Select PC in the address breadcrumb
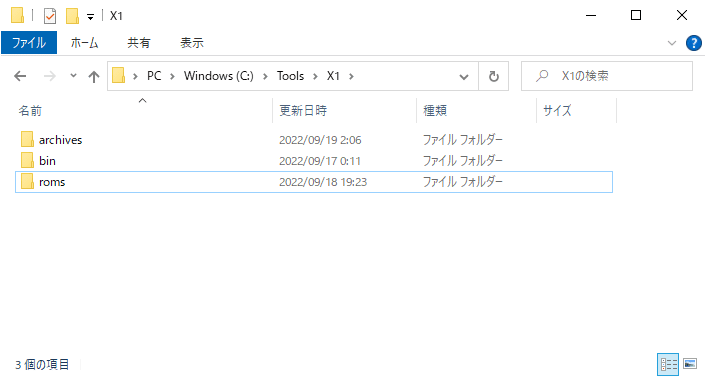 pos(154,76)
